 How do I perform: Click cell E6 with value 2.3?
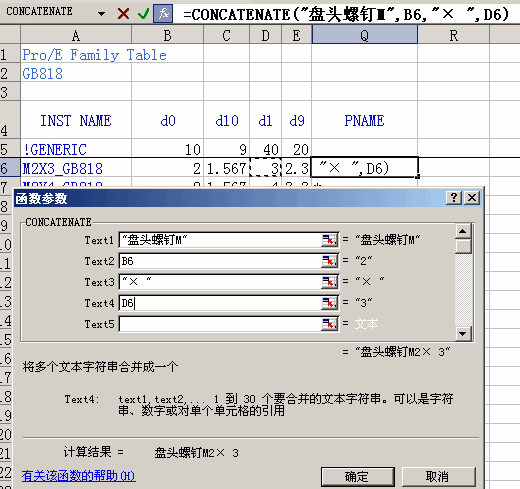[x=296, y=168]
